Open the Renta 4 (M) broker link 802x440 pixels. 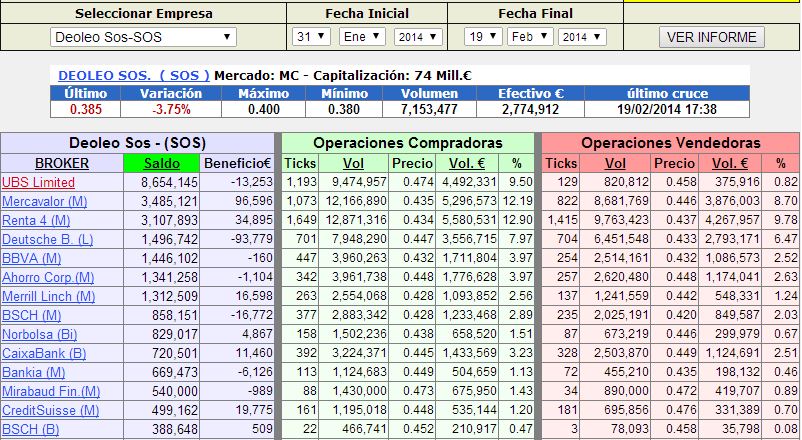[x=36, y=221]
